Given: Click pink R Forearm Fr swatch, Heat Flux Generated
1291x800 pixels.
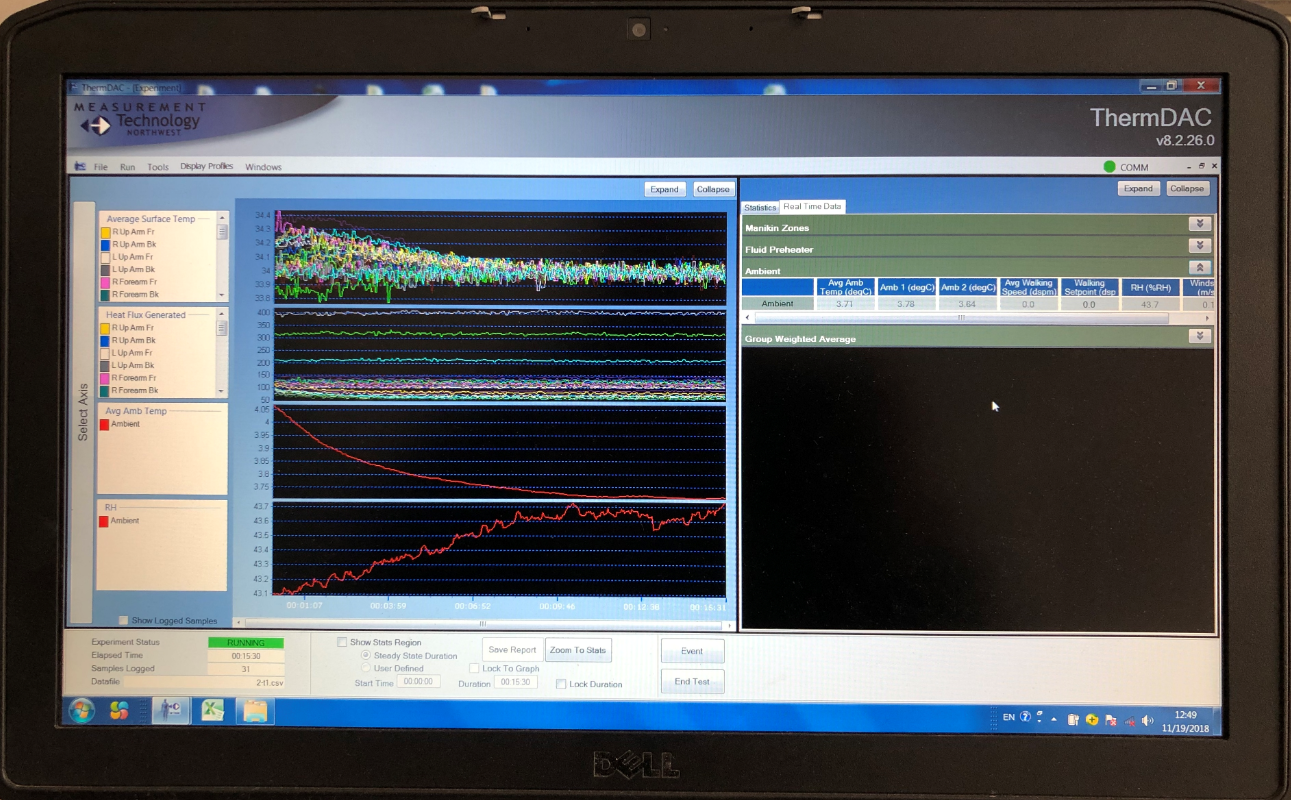Looking at the screenshot, I should click(x=105, y=378).
